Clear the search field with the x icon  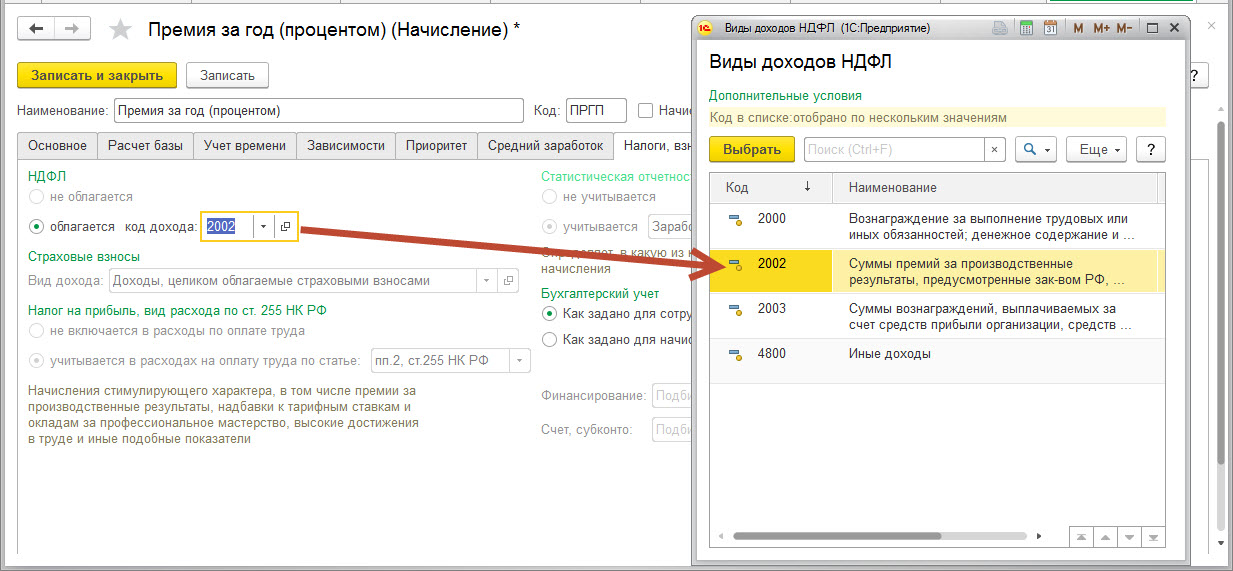pyautogui.click(x=994, y=150)
